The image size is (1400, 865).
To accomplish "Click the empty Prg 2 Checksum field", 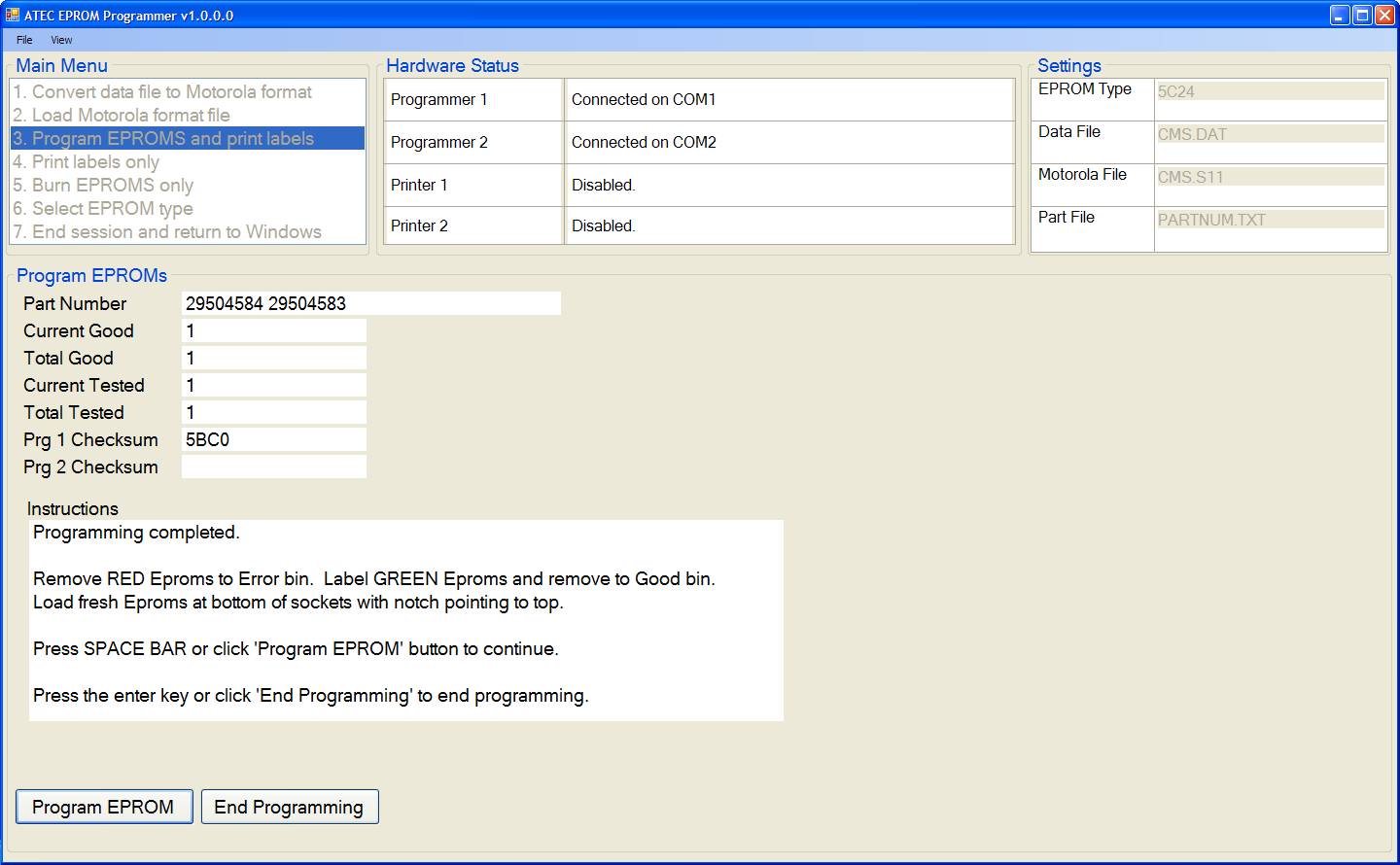I will [x=274, y=467].
